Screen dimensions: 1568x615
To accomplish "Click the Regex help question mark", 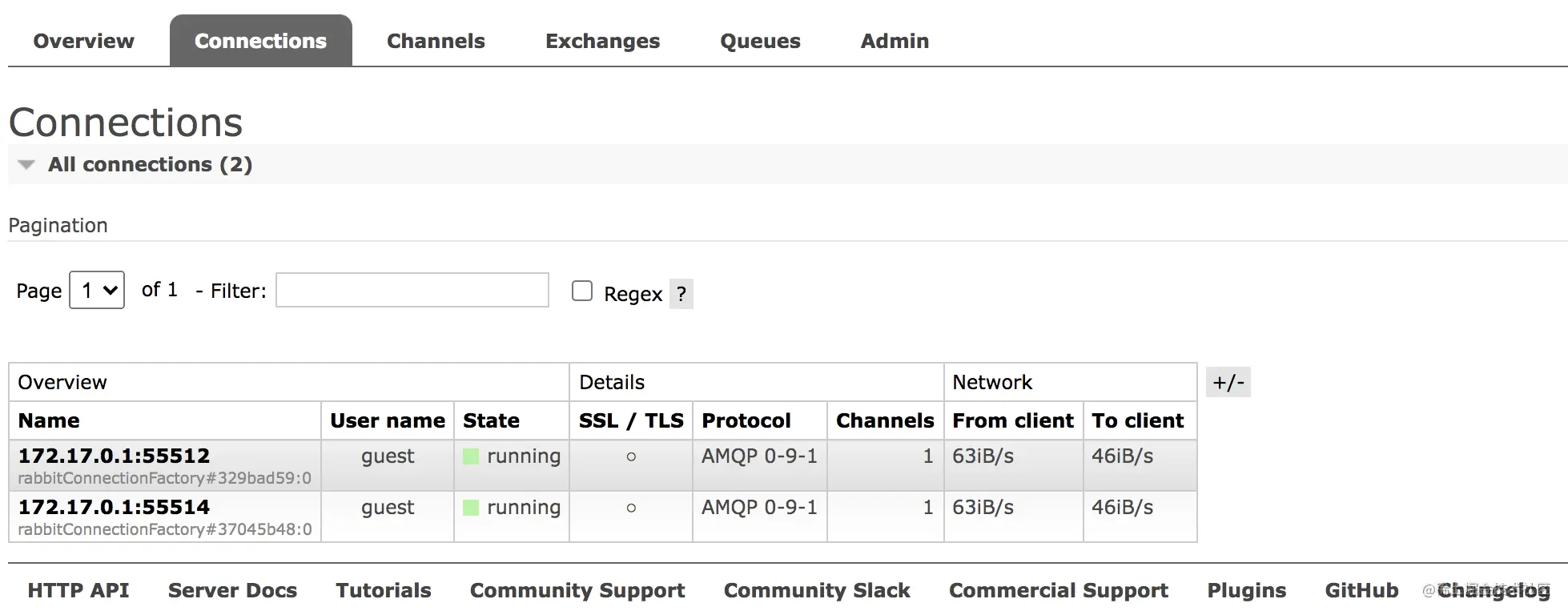I will click(x=681, y=294).
